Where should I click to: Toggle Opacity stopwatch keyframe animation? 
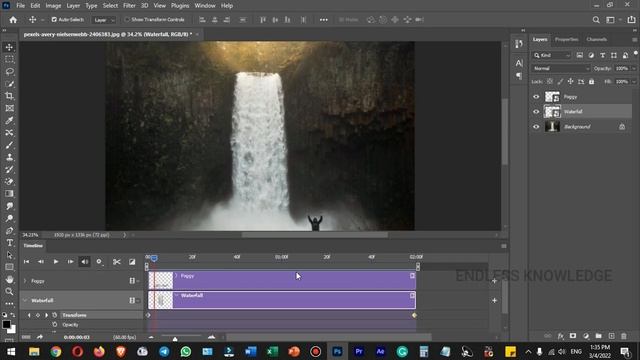[x=54, y=324]
